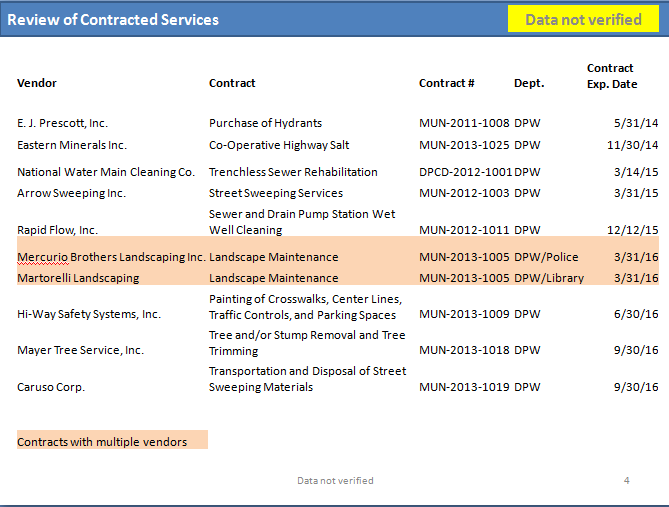Click the Eastern Minerals Inc. cell
The height and width of the screenshot is (507, 669).
click(72, 145)
